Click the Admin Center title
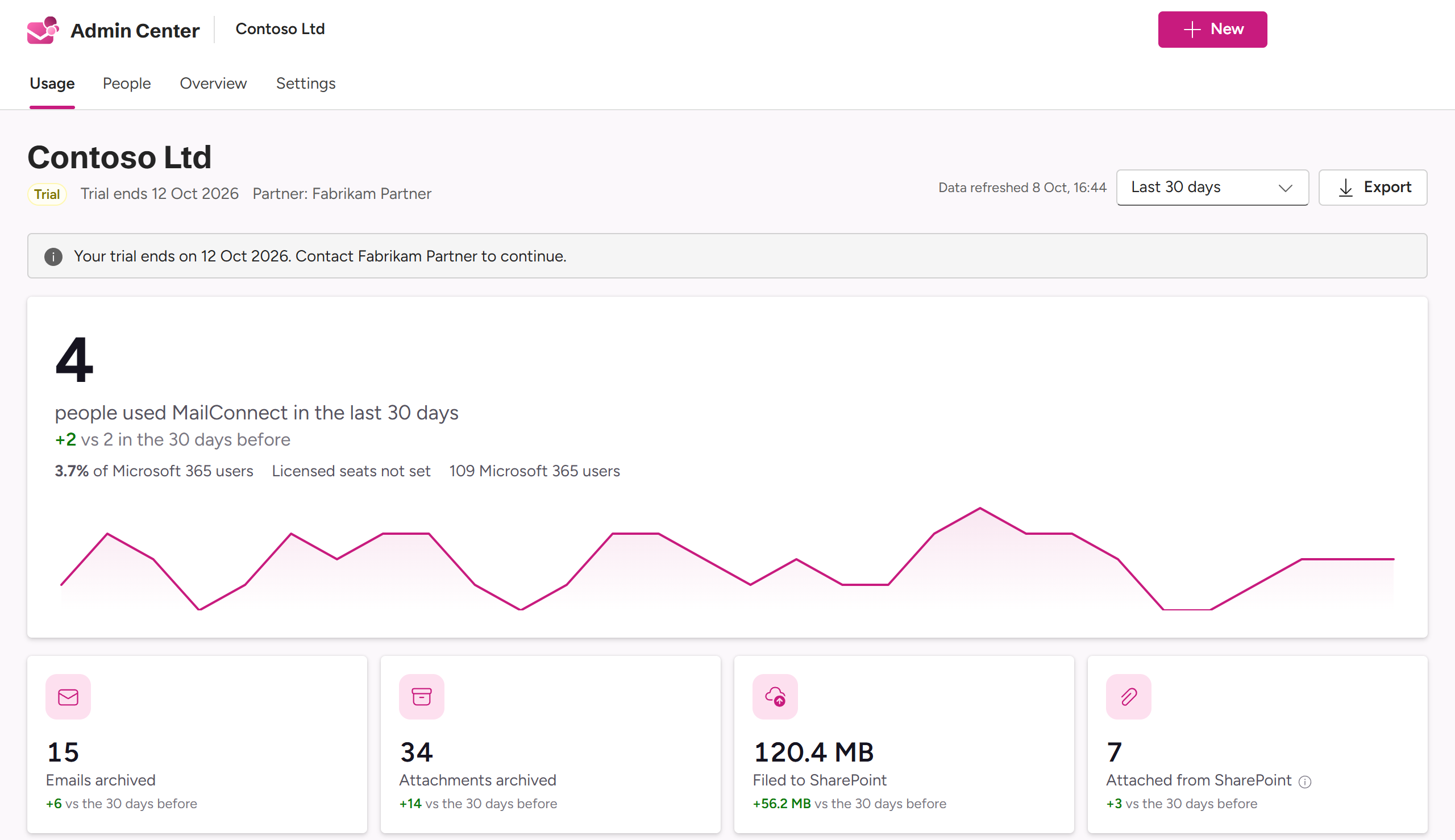 click(x=135, y=30)
